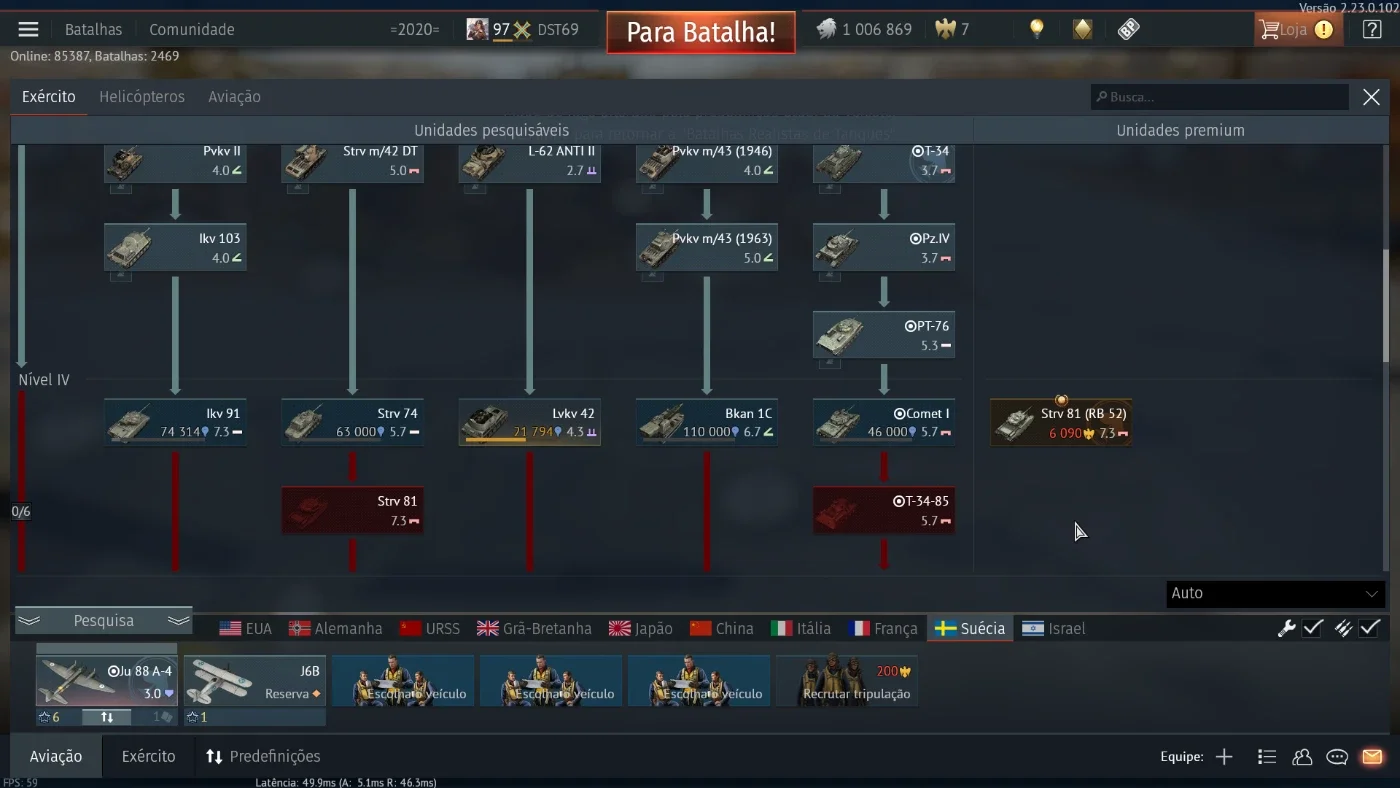Toggle the auto-repair checkbox
Image resolution: width=1400 pixels, height=788 pixels.
tap(1314, 628)
